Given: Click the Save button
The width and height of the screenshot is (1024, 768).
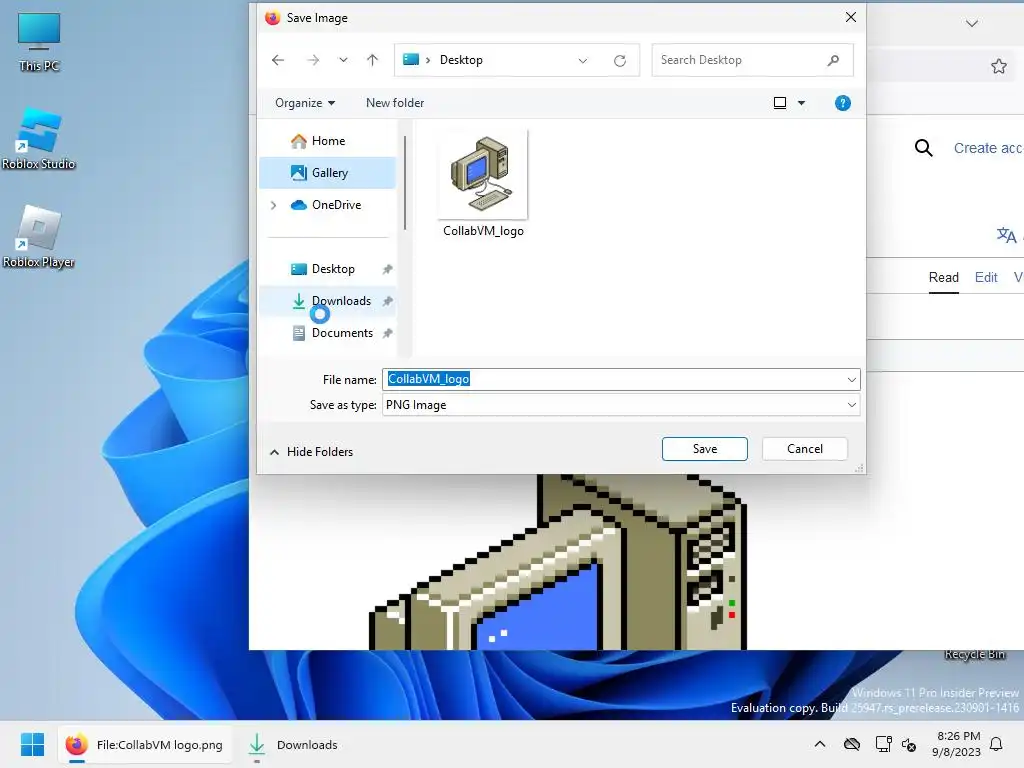Looking at the screenshot, I should pos(705,449).
